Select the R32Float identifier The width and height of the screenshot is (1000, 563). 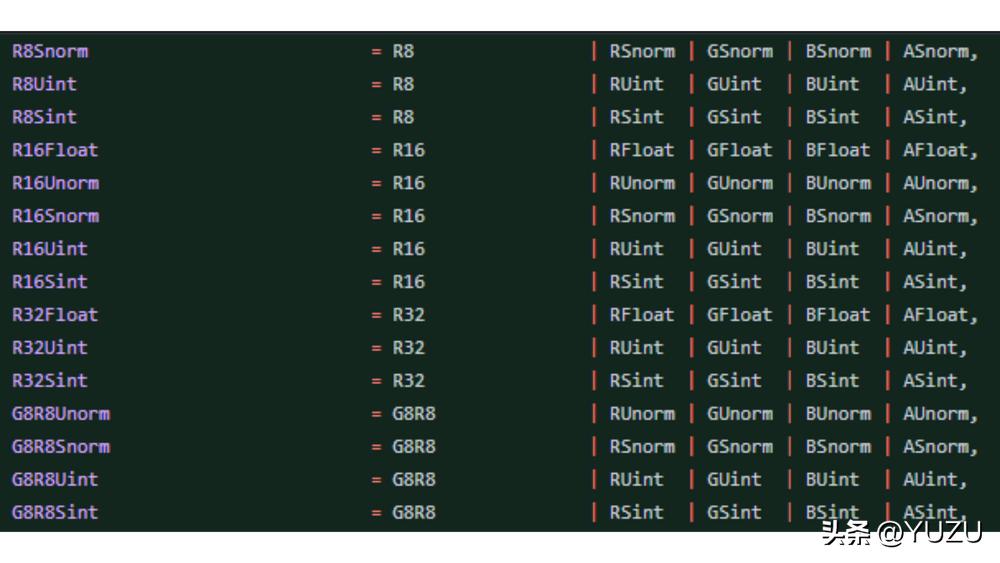click(55, 315)
